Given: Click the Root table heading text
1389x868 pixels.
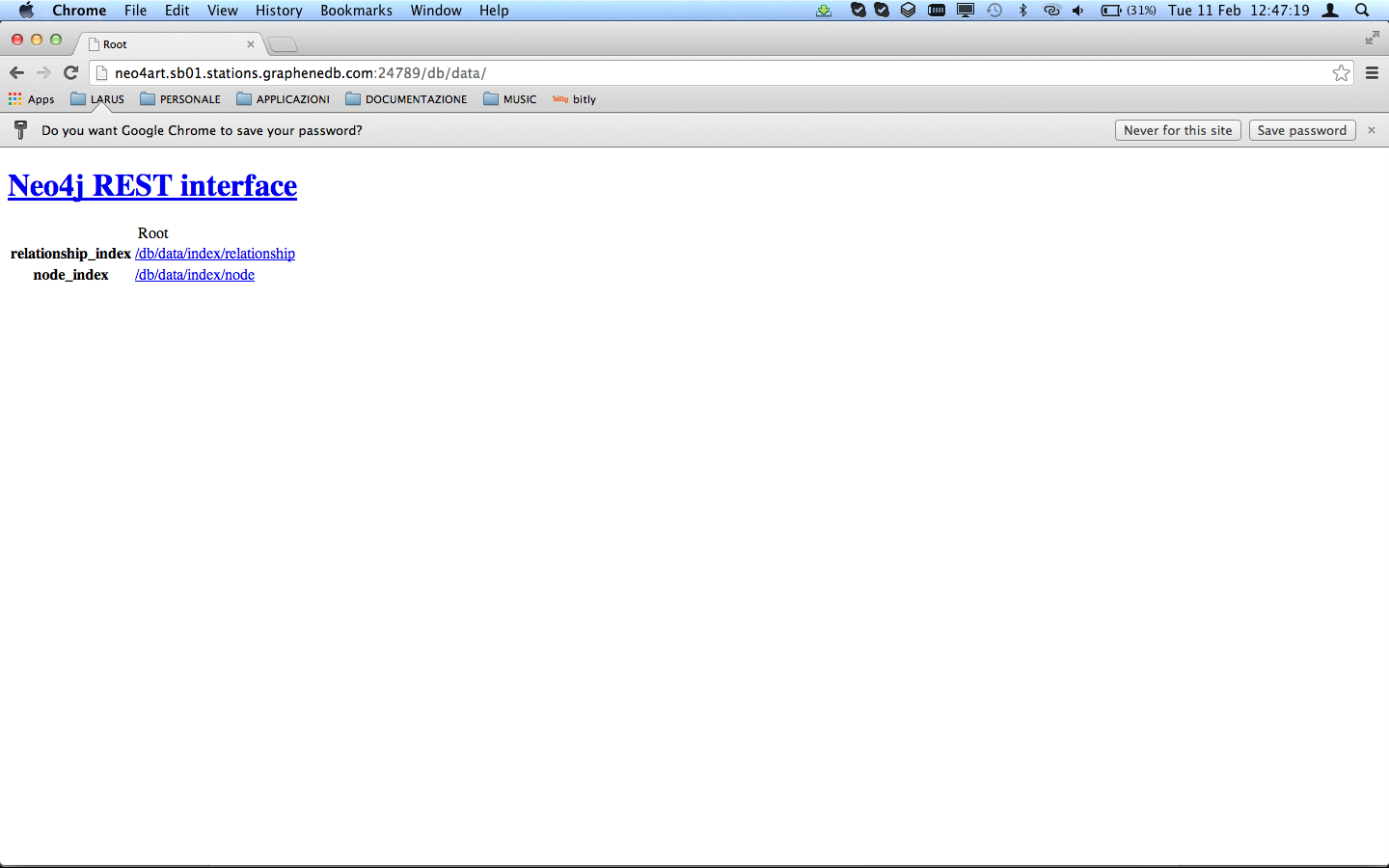Looking at the screenshot, I should coord(153,233).
